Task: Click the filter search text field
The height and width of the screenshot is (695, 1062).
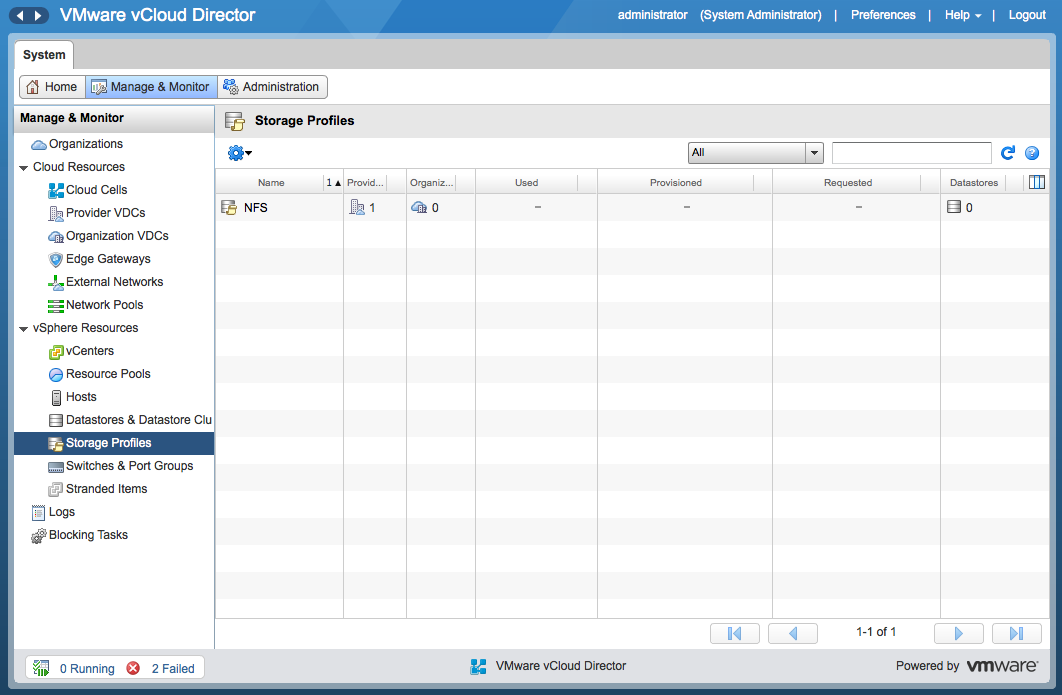Action: 912,153
